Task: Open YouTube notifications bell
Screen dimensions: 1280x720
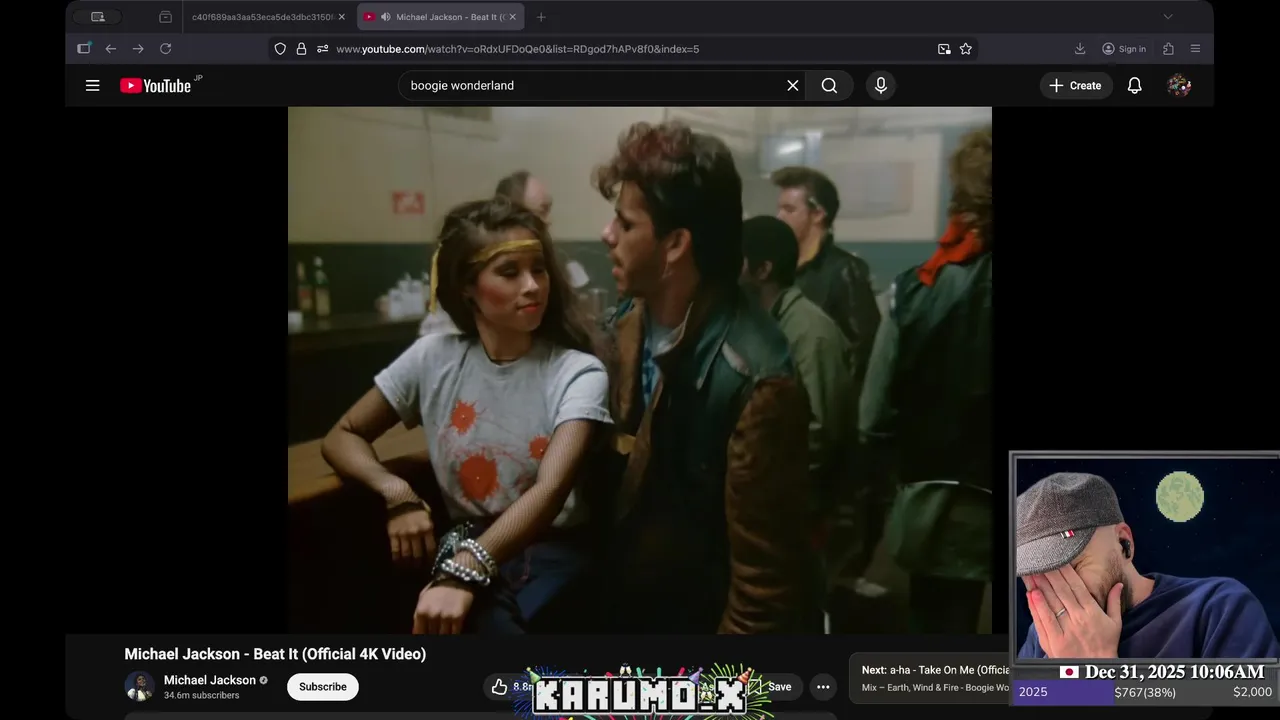Action: coord(1135,86)
